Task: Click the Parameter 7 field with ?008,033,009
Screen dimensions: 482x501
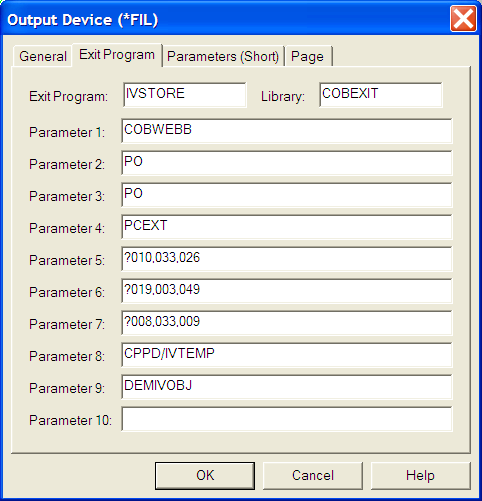Action: 287,323
